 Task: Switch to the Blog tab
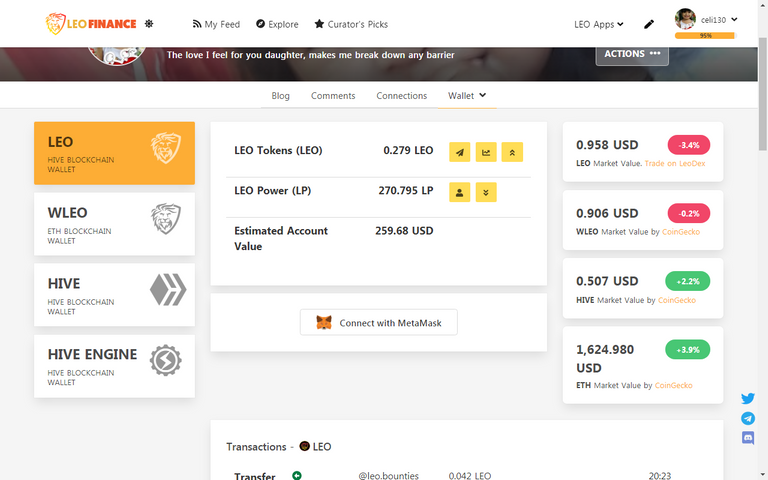point(281,96)
